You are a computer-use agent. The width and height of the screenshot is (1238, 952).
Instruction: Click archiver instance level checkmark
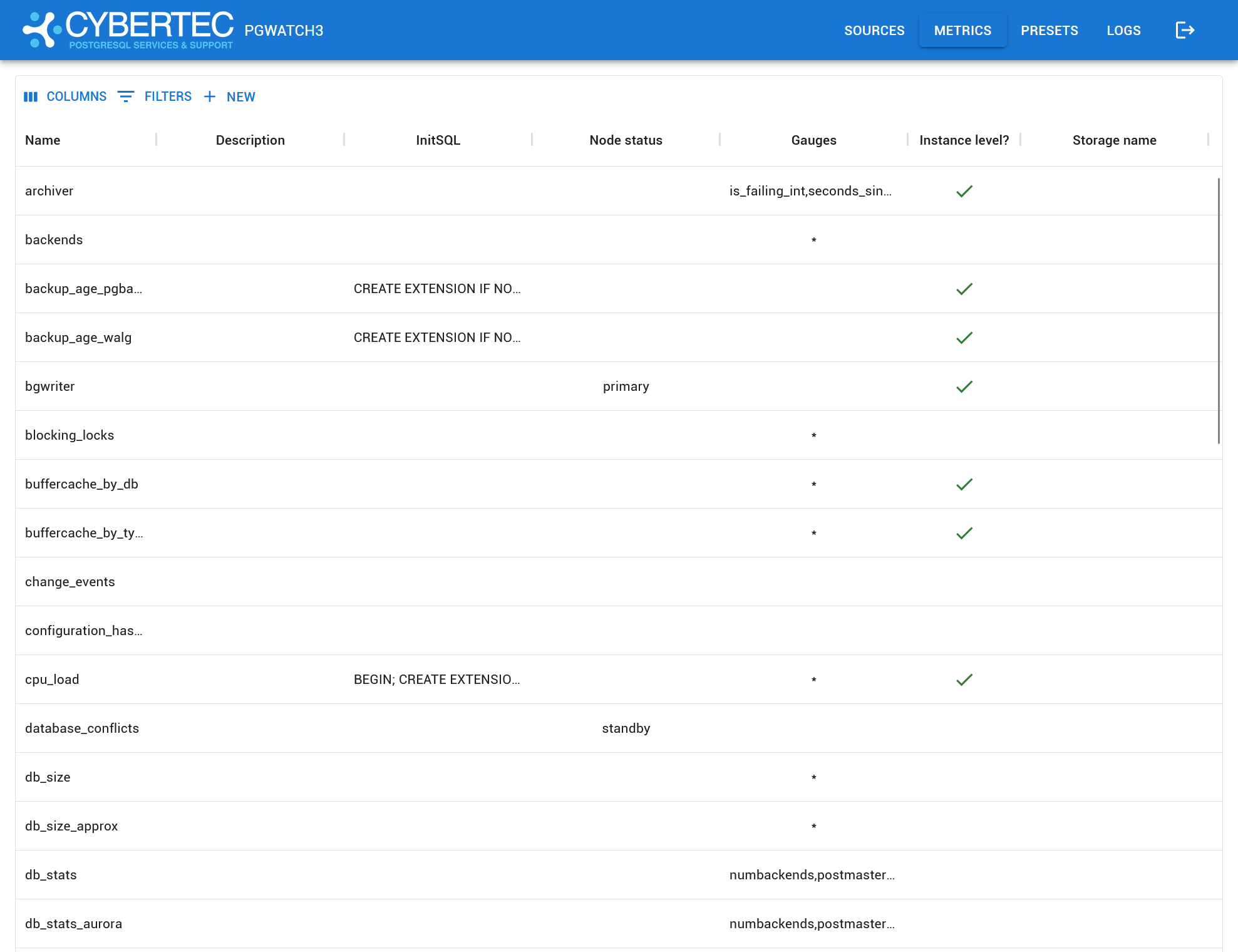coord(964,191)
